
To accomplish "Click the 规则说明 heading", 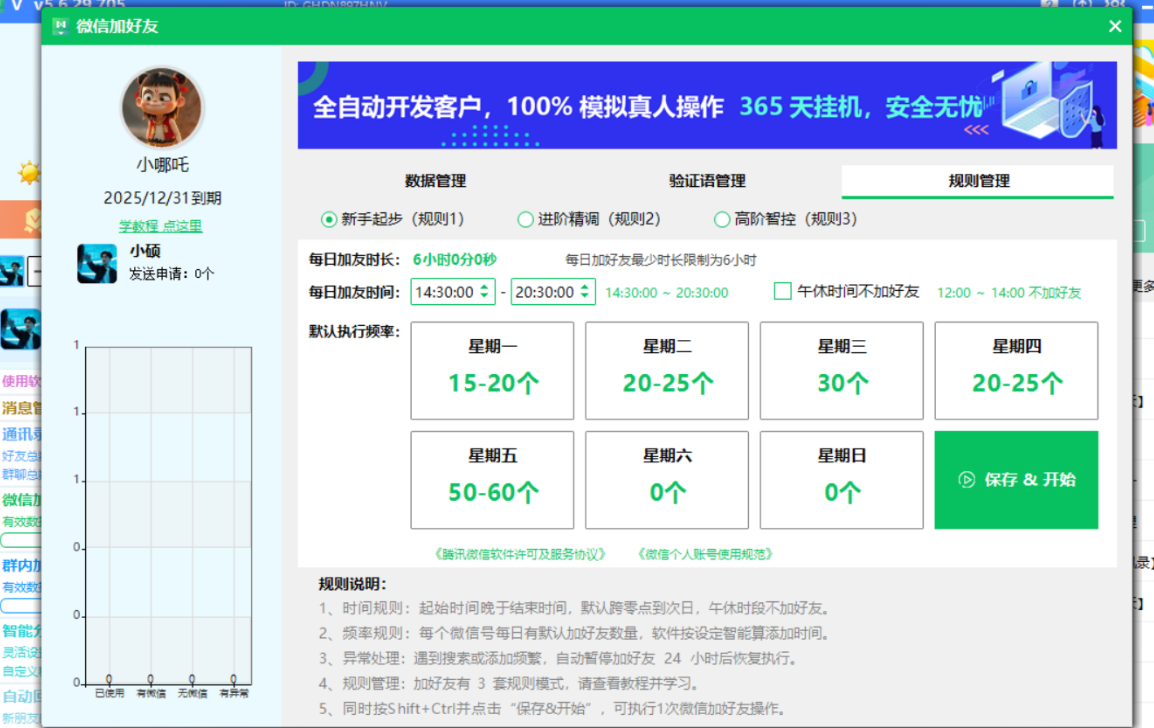I will click(353, 584).
